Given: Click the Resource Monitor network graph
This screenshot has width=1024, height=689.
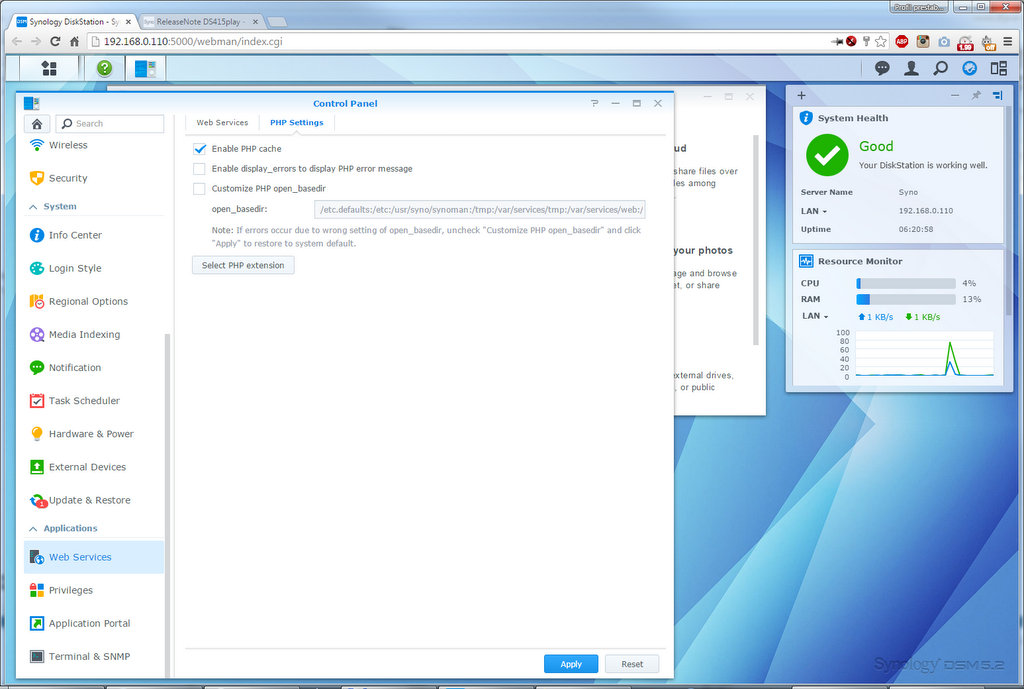Looking at the screenshot, I should tap(925, 353).
